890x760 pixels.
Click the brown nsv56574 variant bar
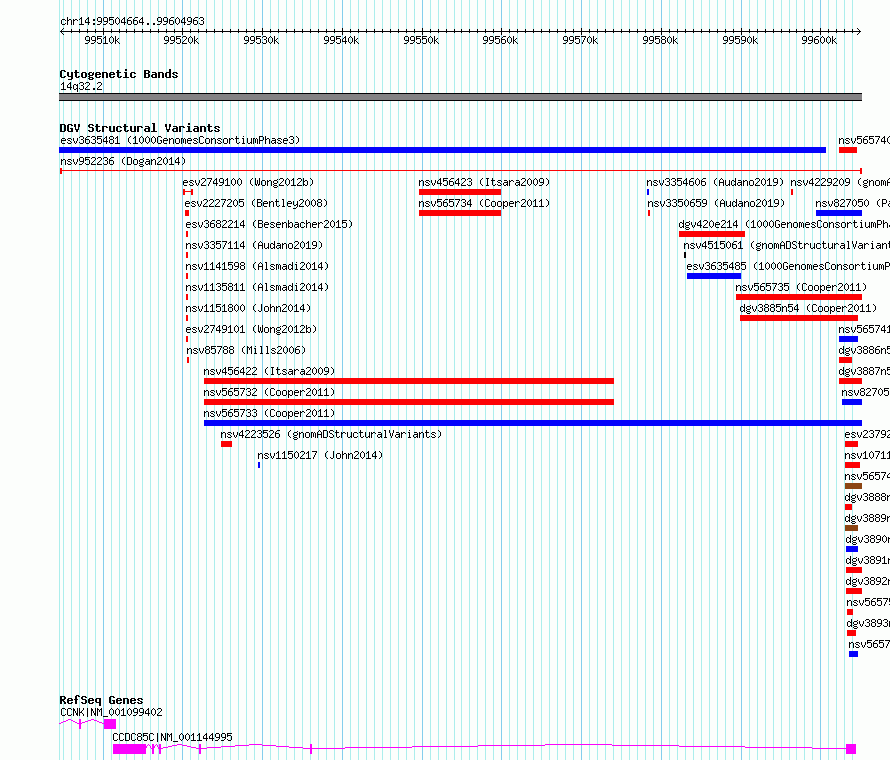point(853,486)
